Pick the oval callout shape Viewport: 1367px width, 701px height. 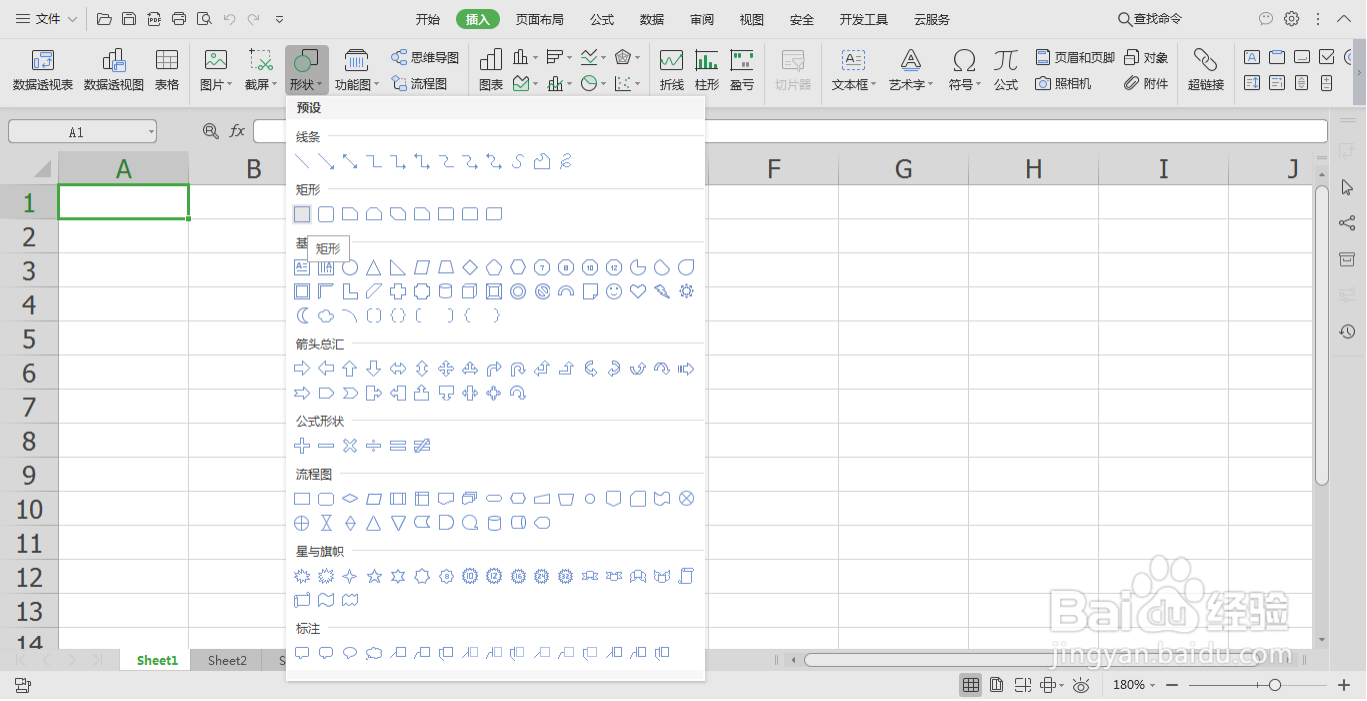[x=350, y=653]
